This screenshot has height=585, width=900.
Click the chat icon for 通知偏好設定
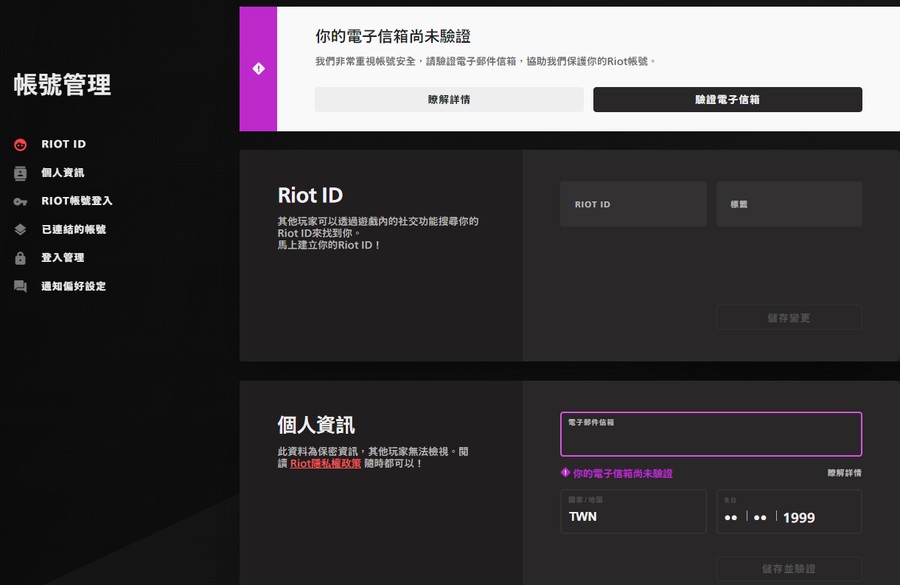click(20, 286)
